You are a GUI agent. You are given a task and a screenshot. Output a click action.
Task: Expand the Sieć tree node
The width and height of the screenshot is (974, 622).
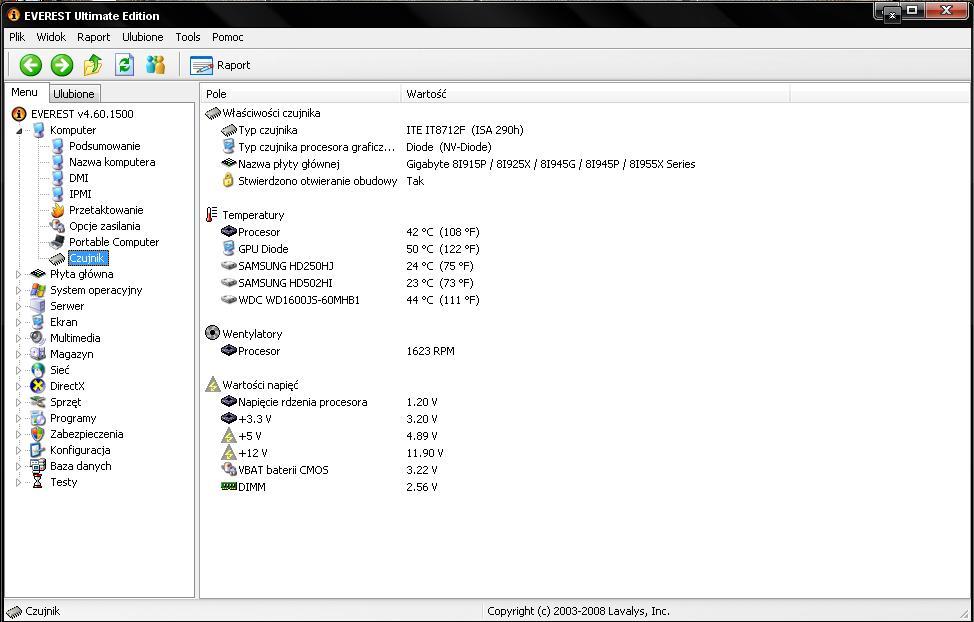click(19, 370)
